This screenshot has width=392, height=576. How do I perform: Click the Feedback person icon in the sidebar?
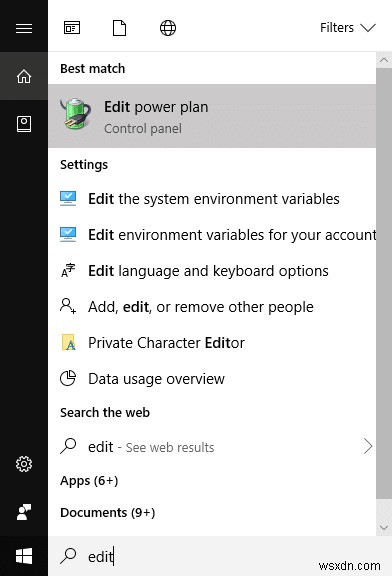coord(24,512)
